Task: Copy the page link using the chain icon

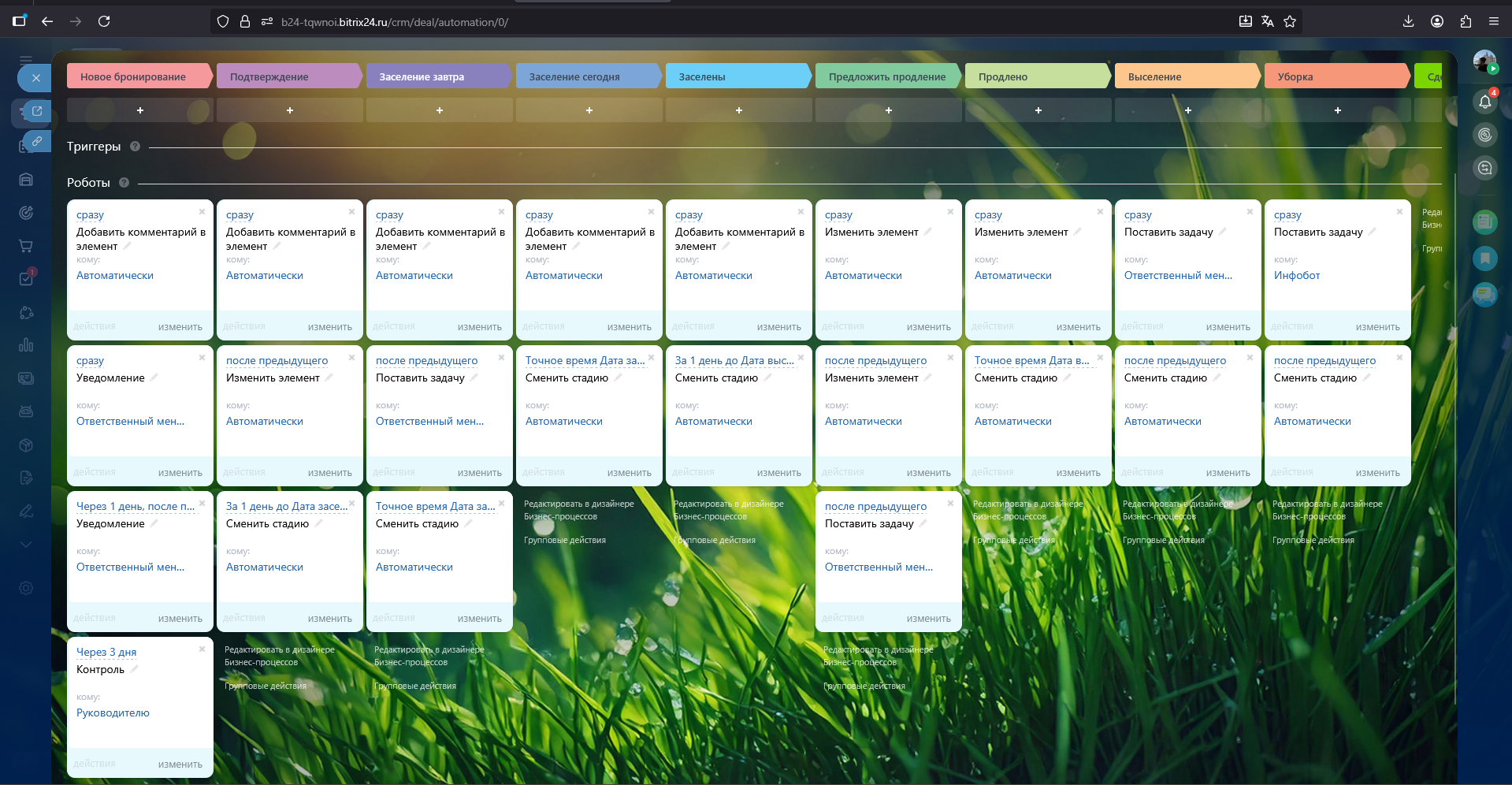Action: [x=36, y=141]
